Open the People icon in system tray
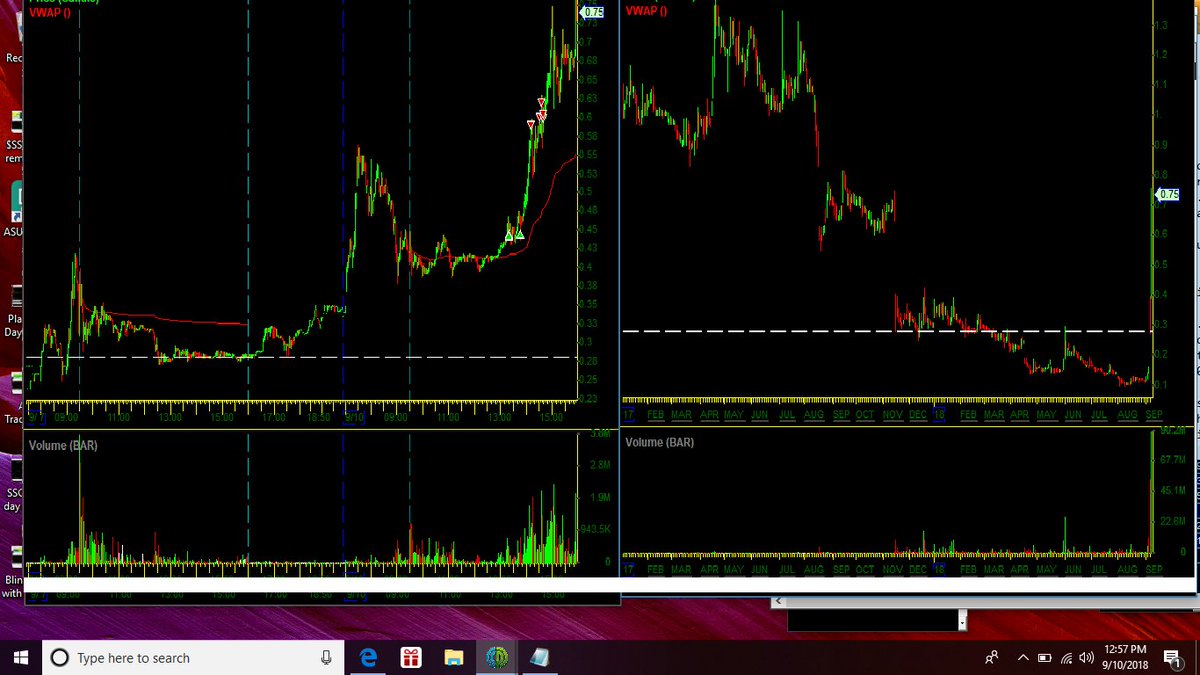Viewport: 1200px width, 675px height. [x=991, y=657]
